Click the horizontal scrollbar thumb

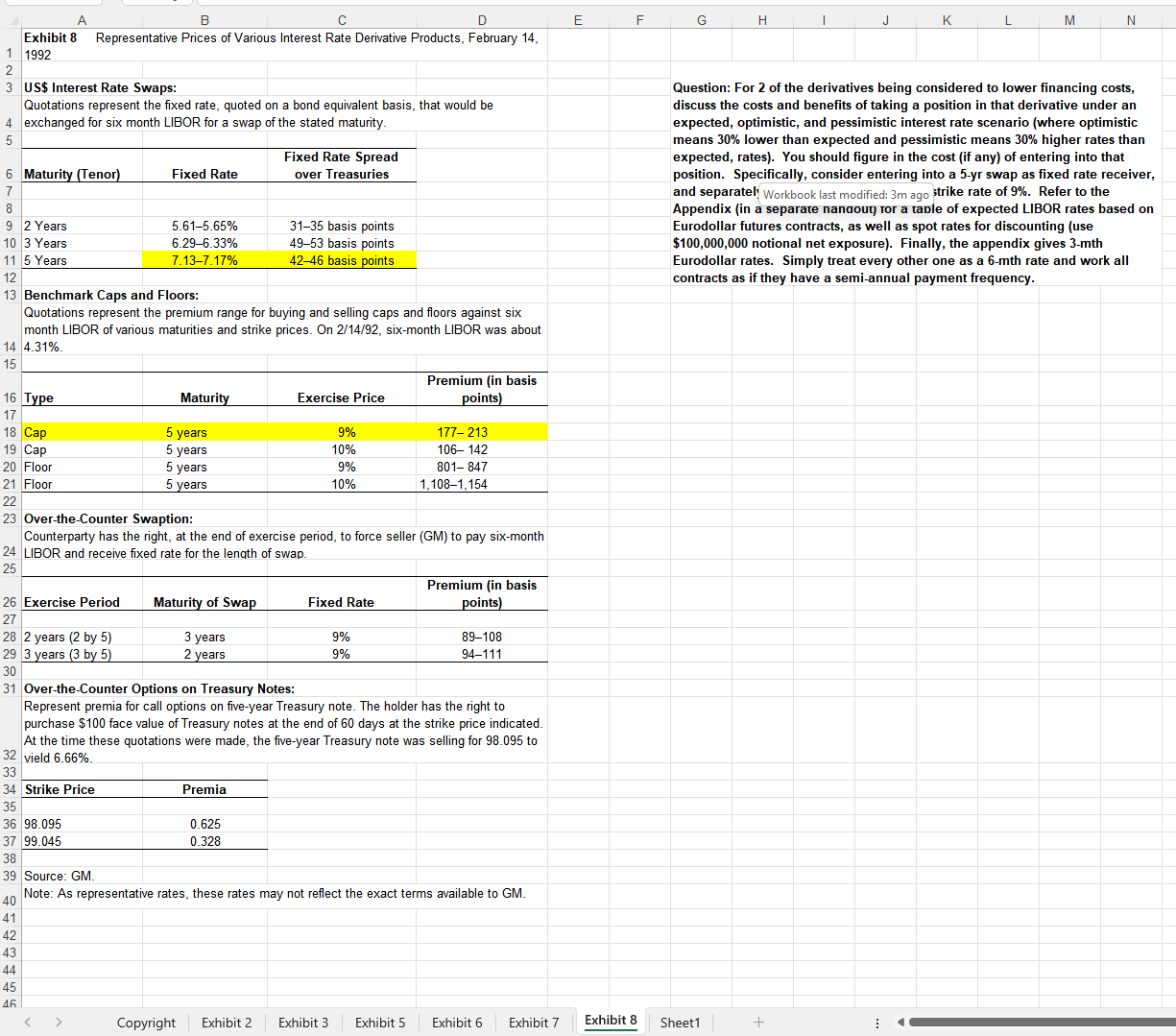coord(1042,1023)
